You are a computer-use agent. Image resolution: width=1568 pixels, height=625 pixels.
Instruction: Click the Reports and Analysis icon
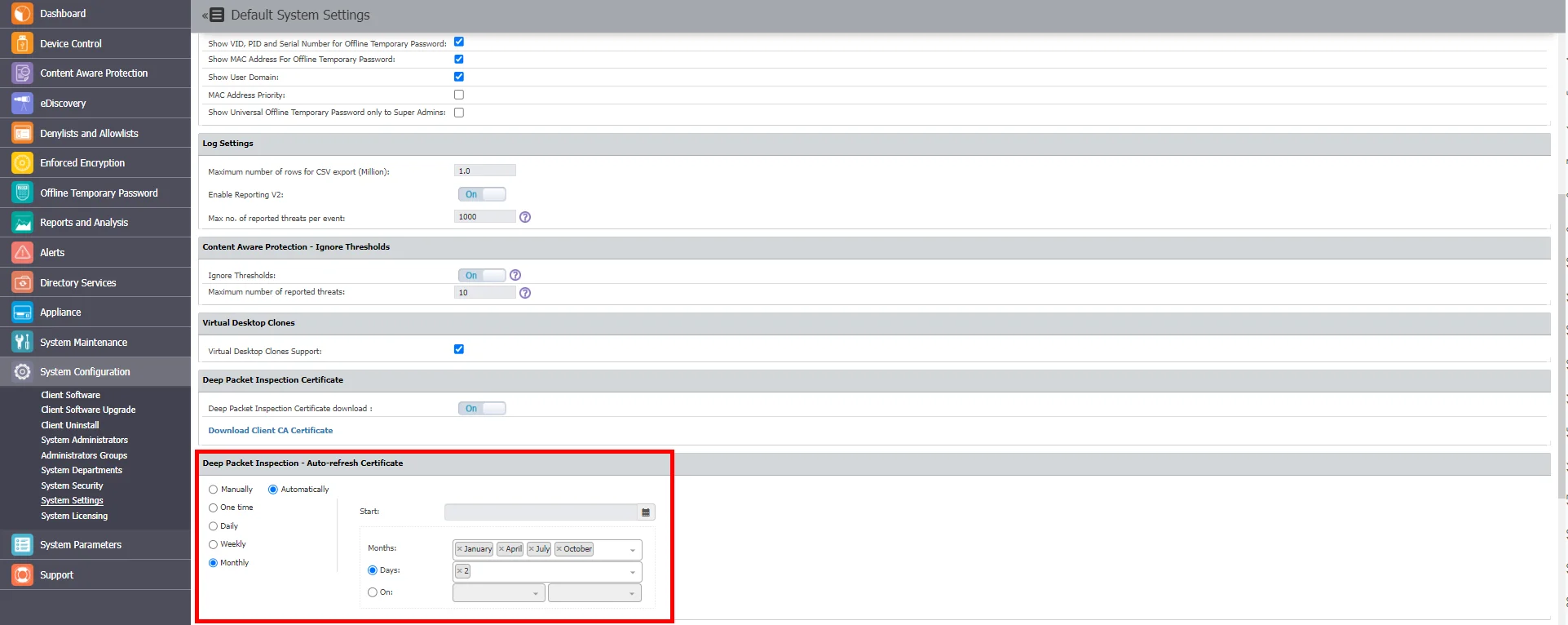tap(22, 223)
